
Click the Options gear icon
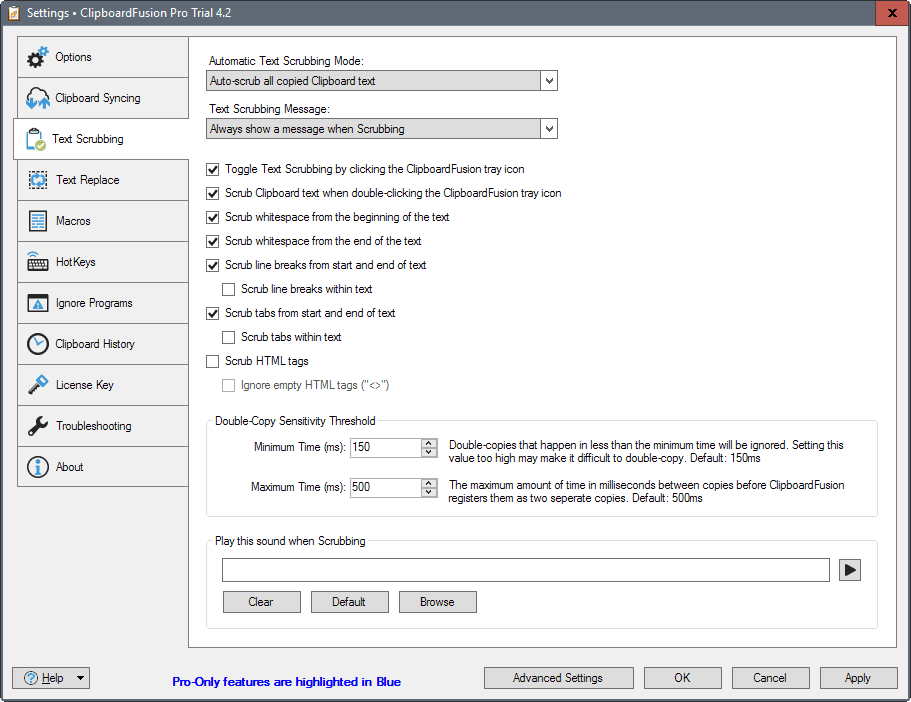click(x=38, y=57)
